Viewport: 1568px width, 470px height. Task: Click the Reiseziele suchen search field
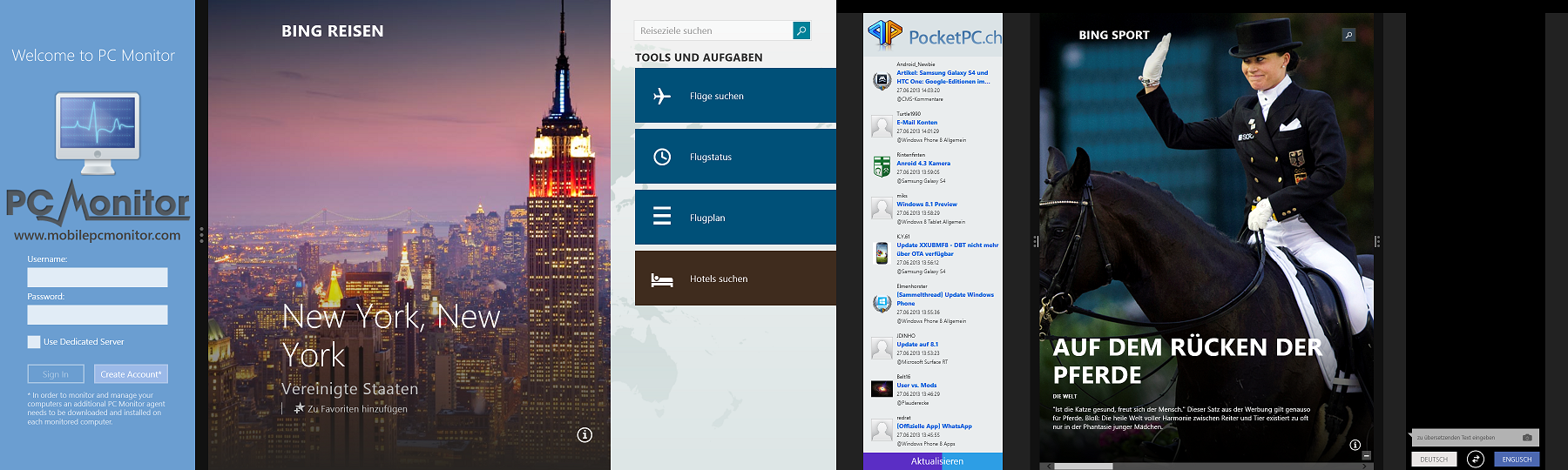[713, 30]
